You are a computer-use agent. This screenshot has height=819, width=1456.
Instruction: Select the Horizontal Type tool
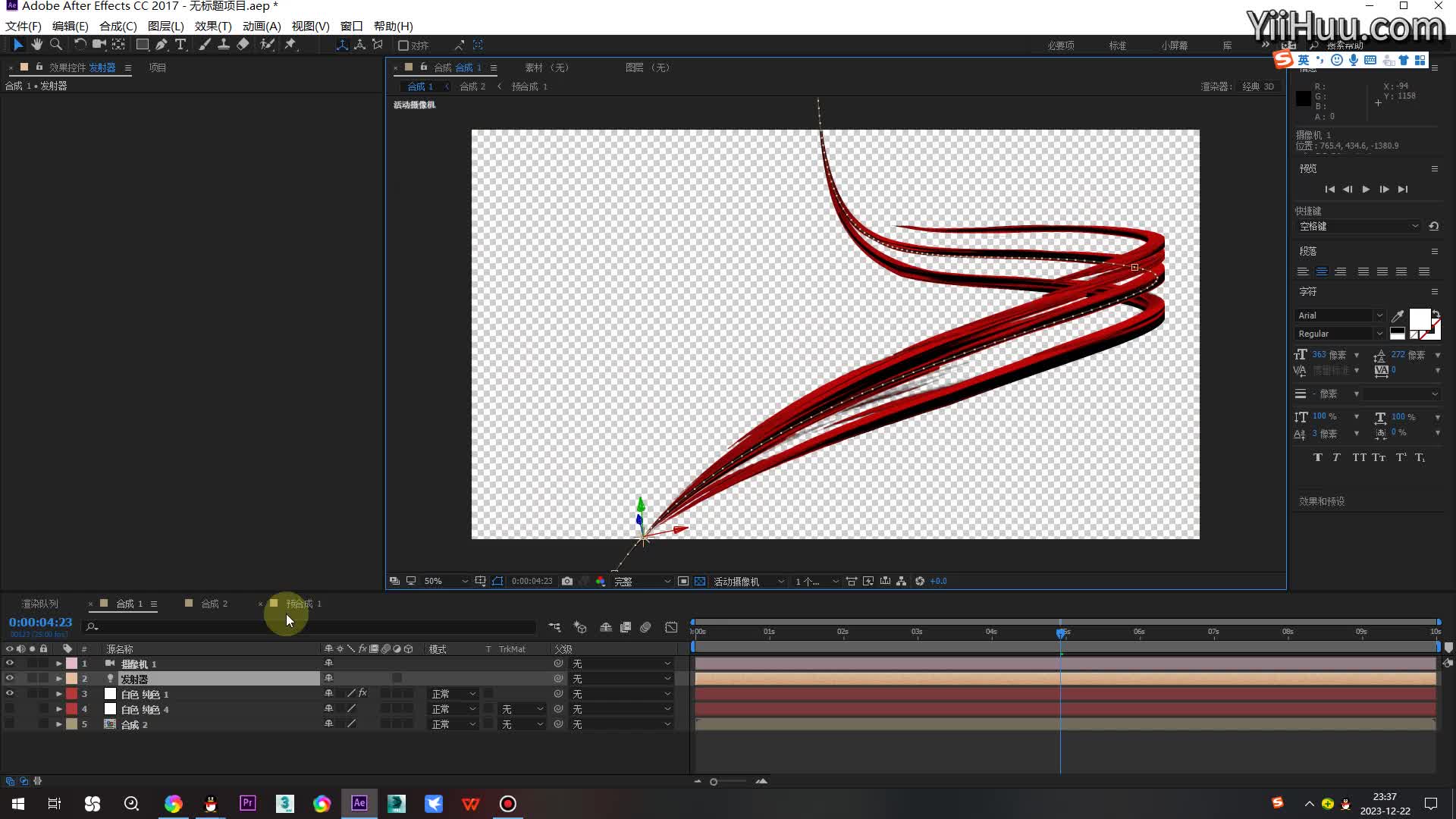(x=180, y=45)
